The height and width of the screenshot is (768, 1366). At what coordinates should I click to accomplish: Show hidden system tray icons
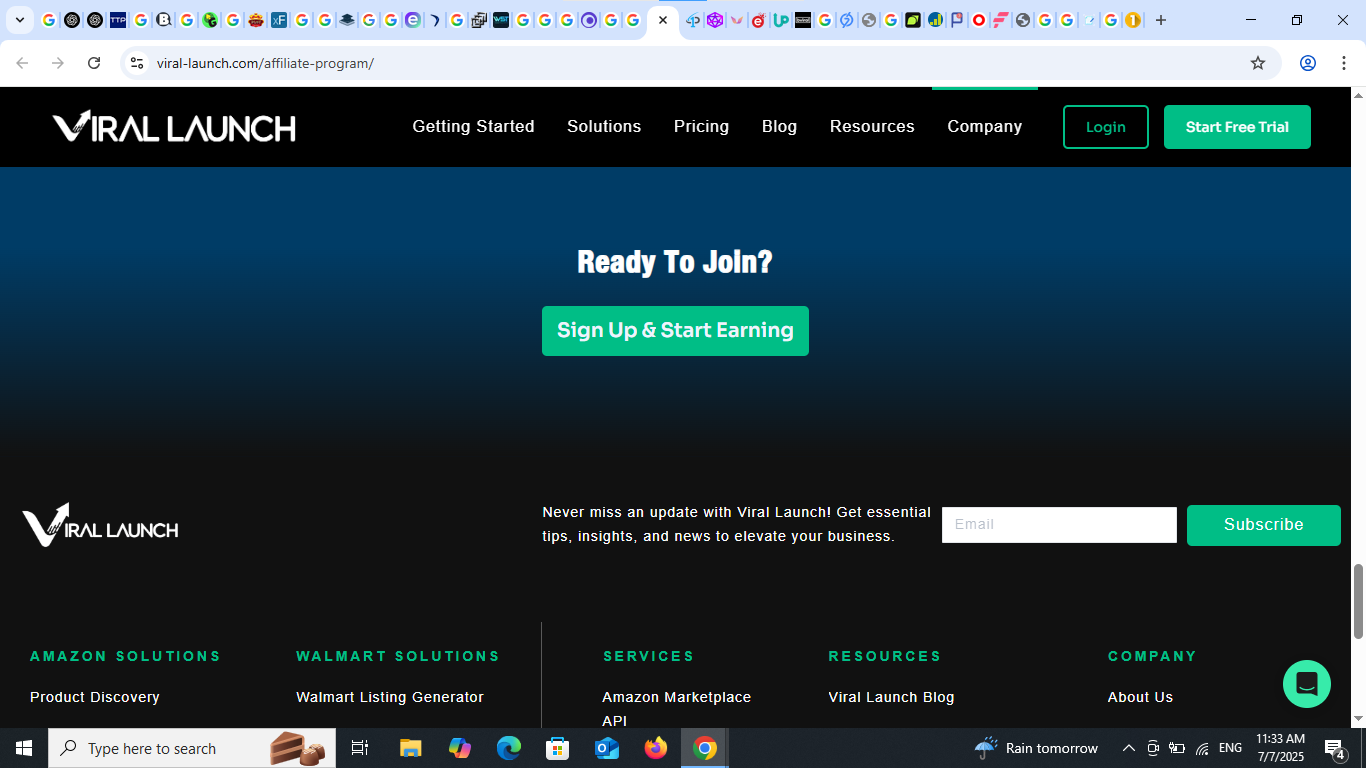[1129, 748]
